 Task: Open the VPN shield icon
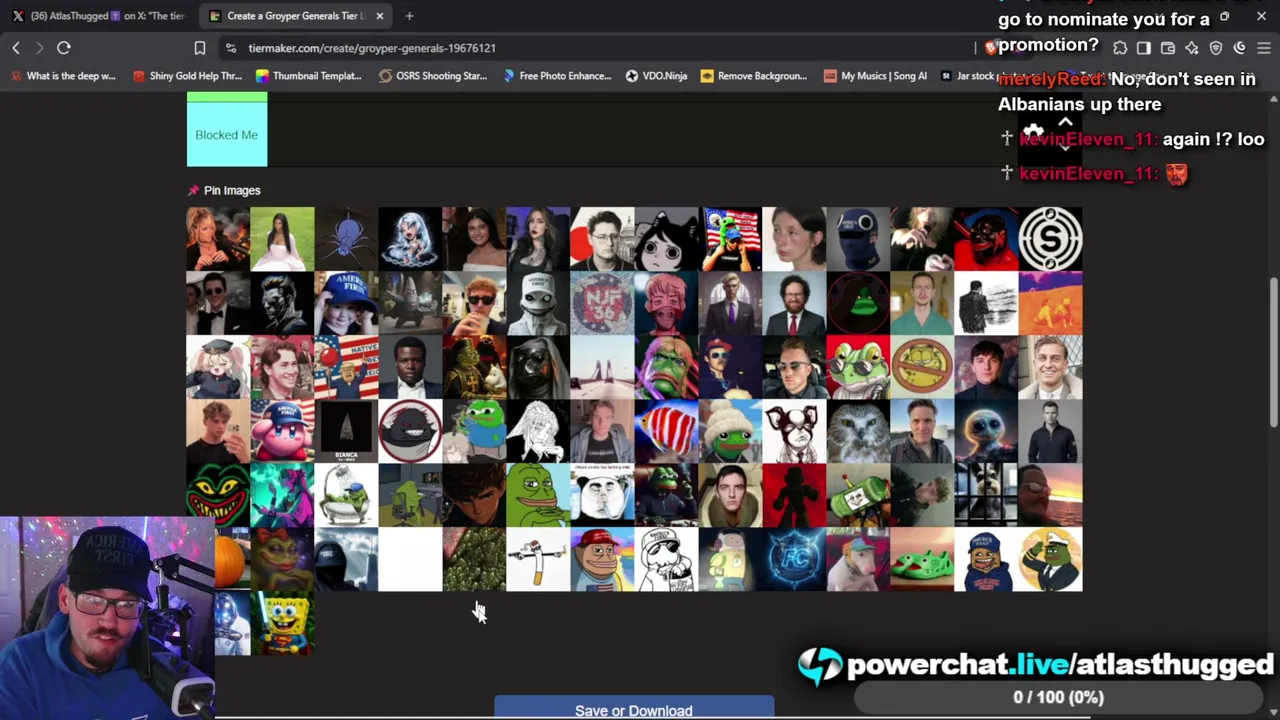[1216, 48]
